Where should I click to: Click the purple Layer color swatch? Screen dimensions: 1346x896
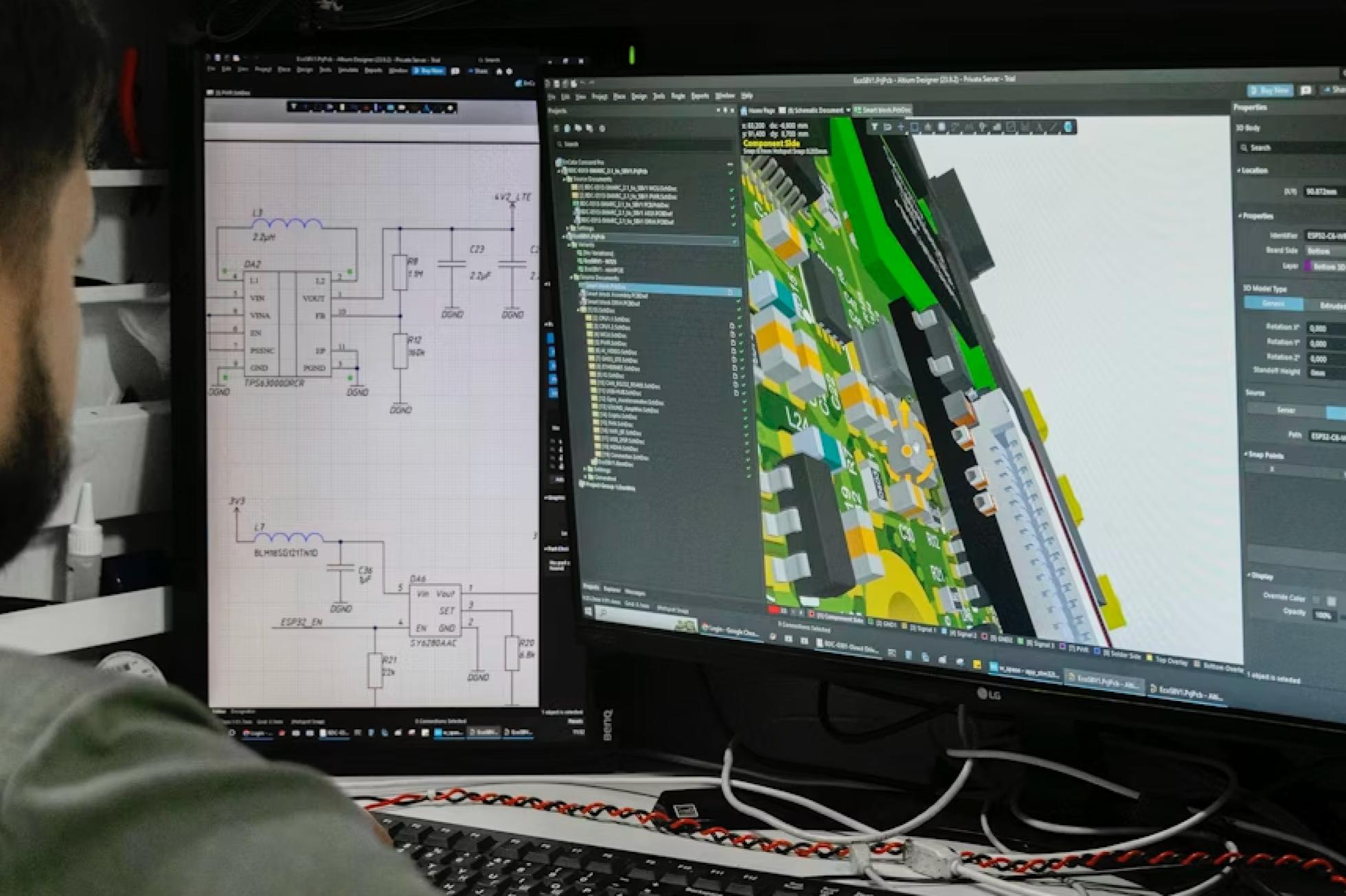1308,266
